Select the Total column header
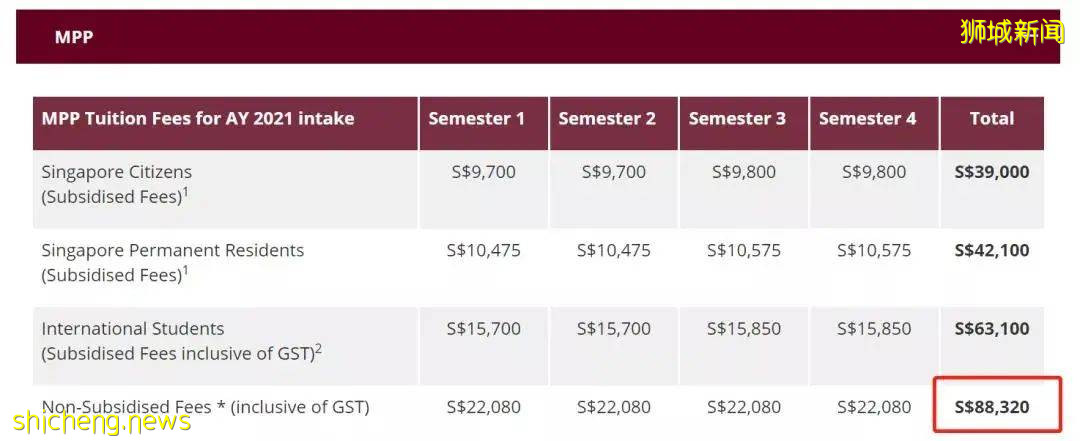The height and width of the screenshot is (441, 1080). 991,119
